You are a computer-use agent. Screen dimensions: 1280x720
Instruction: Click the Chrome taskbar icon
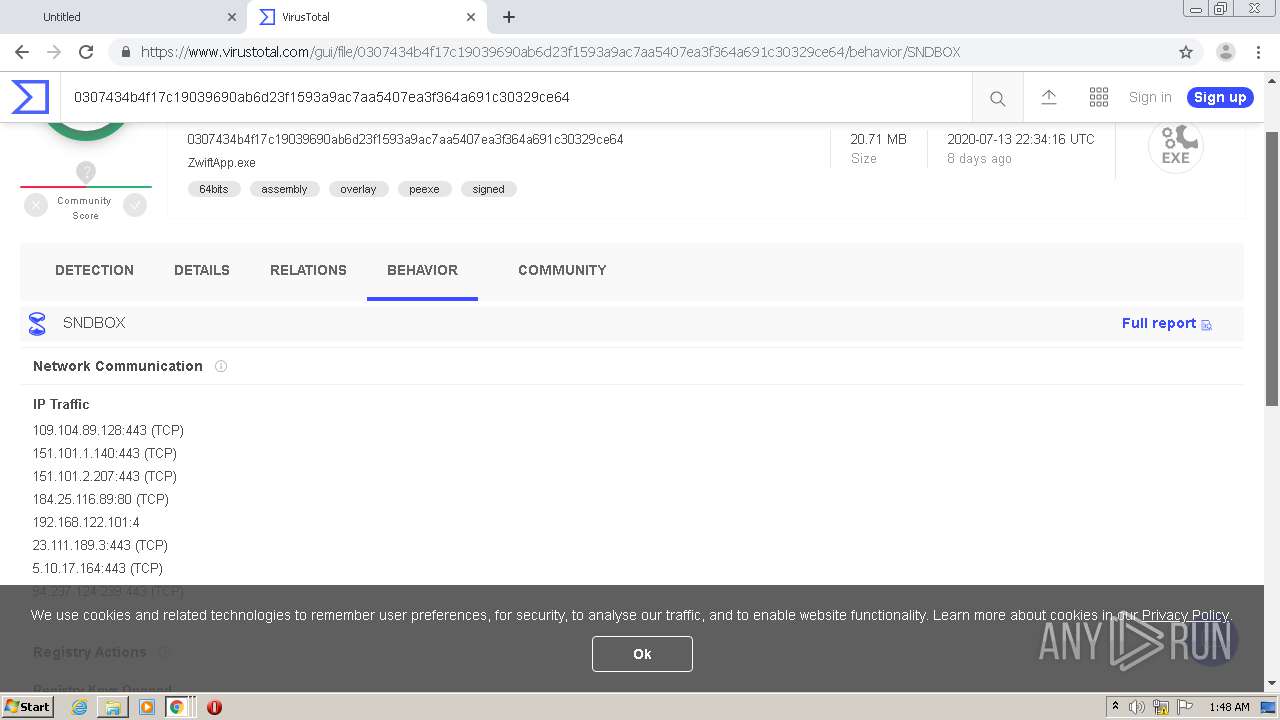[x=177, y=707]
